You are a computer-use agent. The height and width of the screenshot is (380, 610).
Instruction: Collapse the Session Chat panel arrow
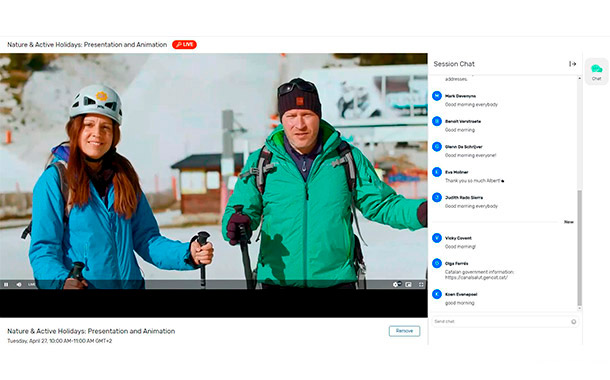tap(572, 64)
